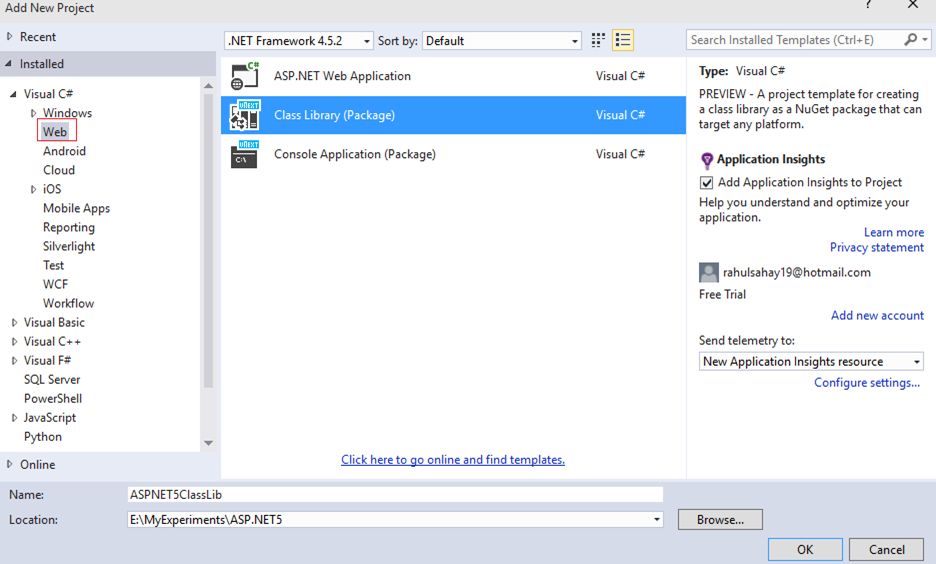The image size is (936, 564).
Task: Open the dialog help question mark
Action: tap(868, 5)
